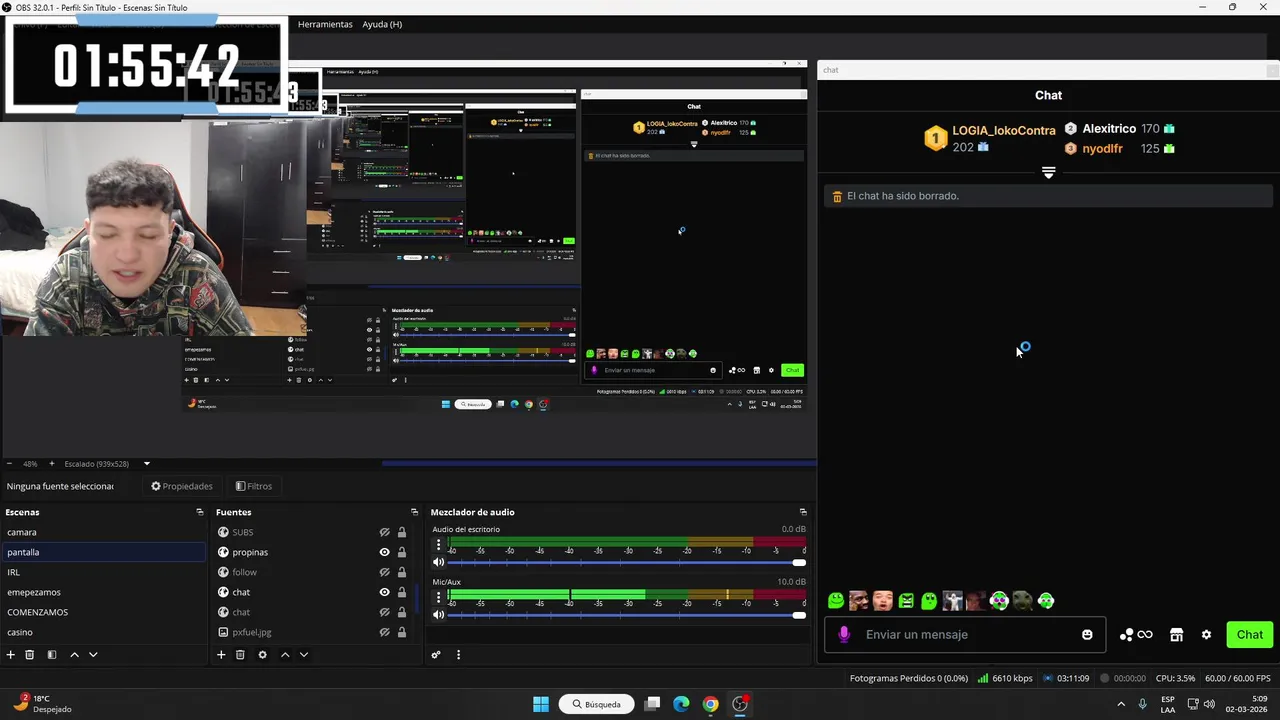
Task: Open LOGIA_lokoContra leaderboard user
Action: (1003, 131)
